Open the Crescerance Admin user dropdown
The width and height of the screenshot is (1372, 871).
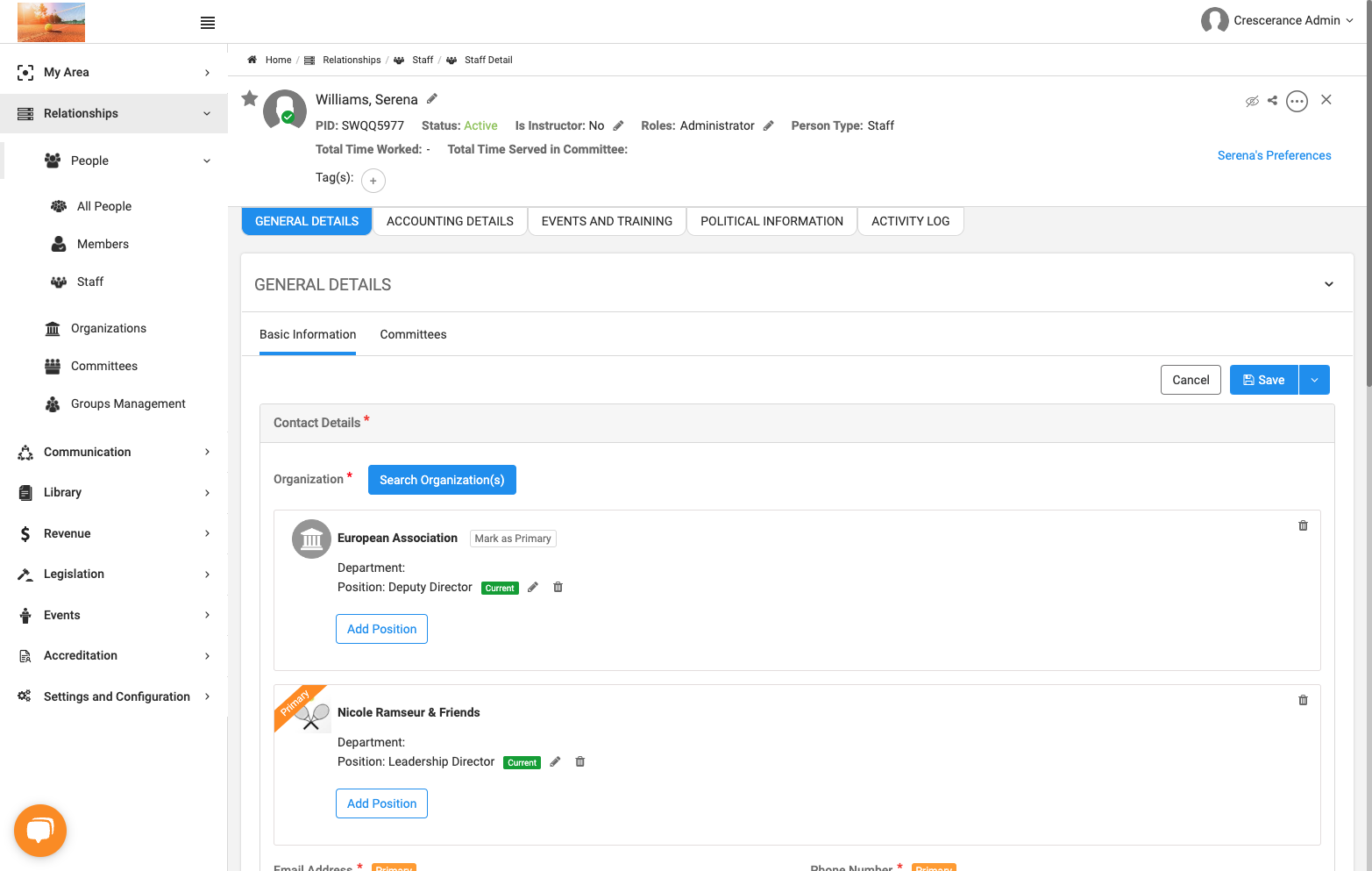[x=1277, y=20]
